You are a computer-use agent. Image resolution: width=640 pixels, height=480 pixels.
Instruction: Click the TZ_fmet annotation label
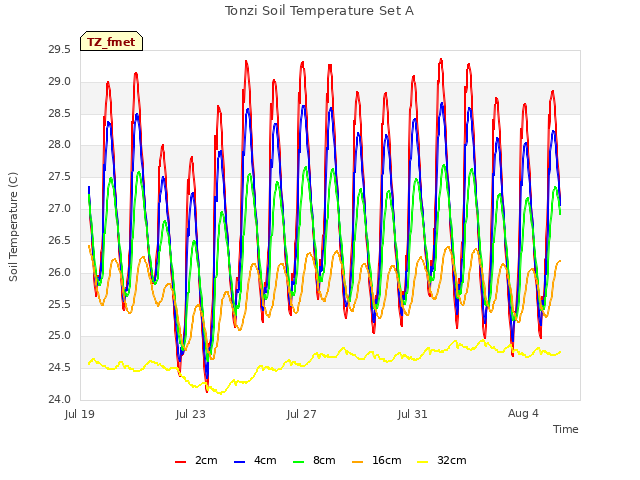click(x=111, y=42)
